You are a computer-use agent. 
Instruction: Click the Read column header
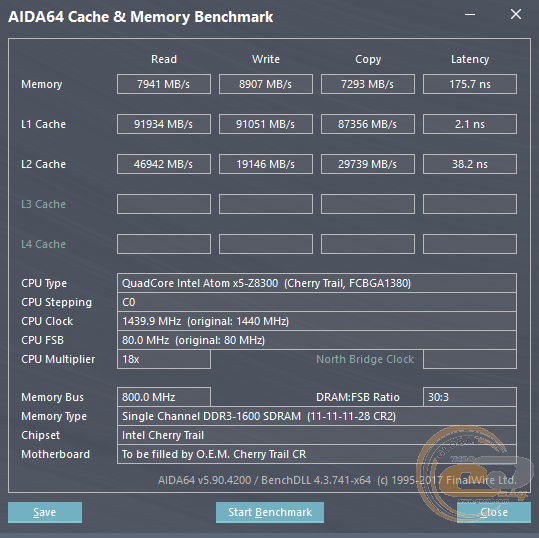coord(164,59)
